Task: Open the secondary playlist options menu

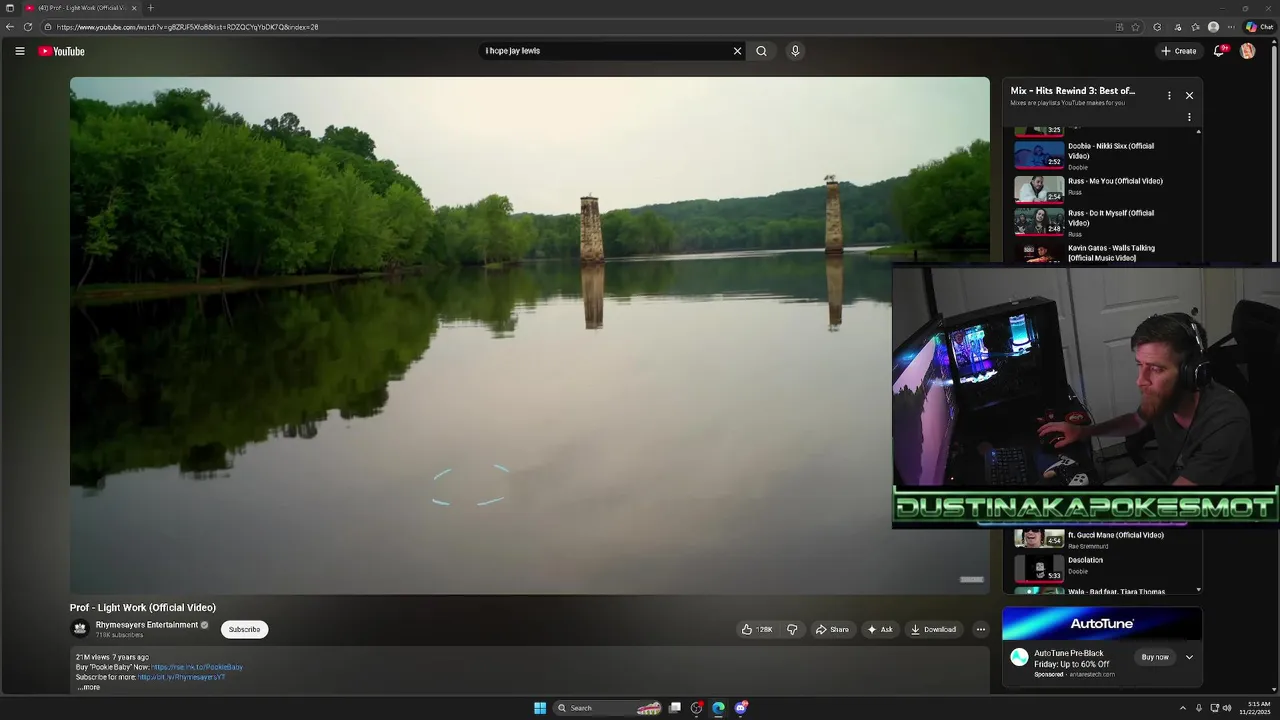Action: 1189,117
